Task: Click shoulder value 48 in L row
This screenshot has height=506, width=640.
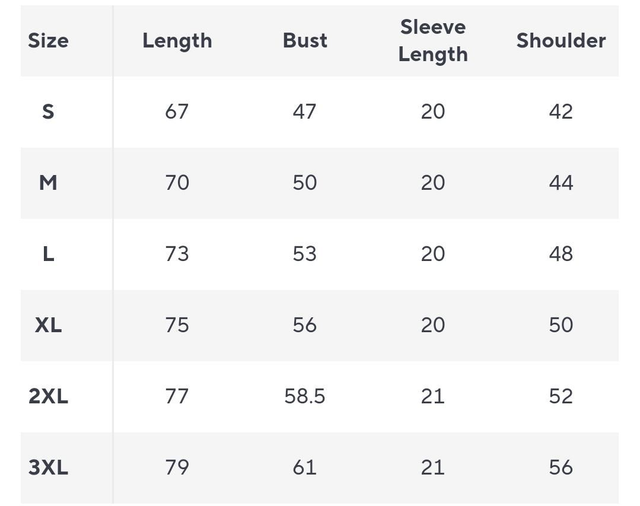Action: pyautogui.click(x=561, y=254)
